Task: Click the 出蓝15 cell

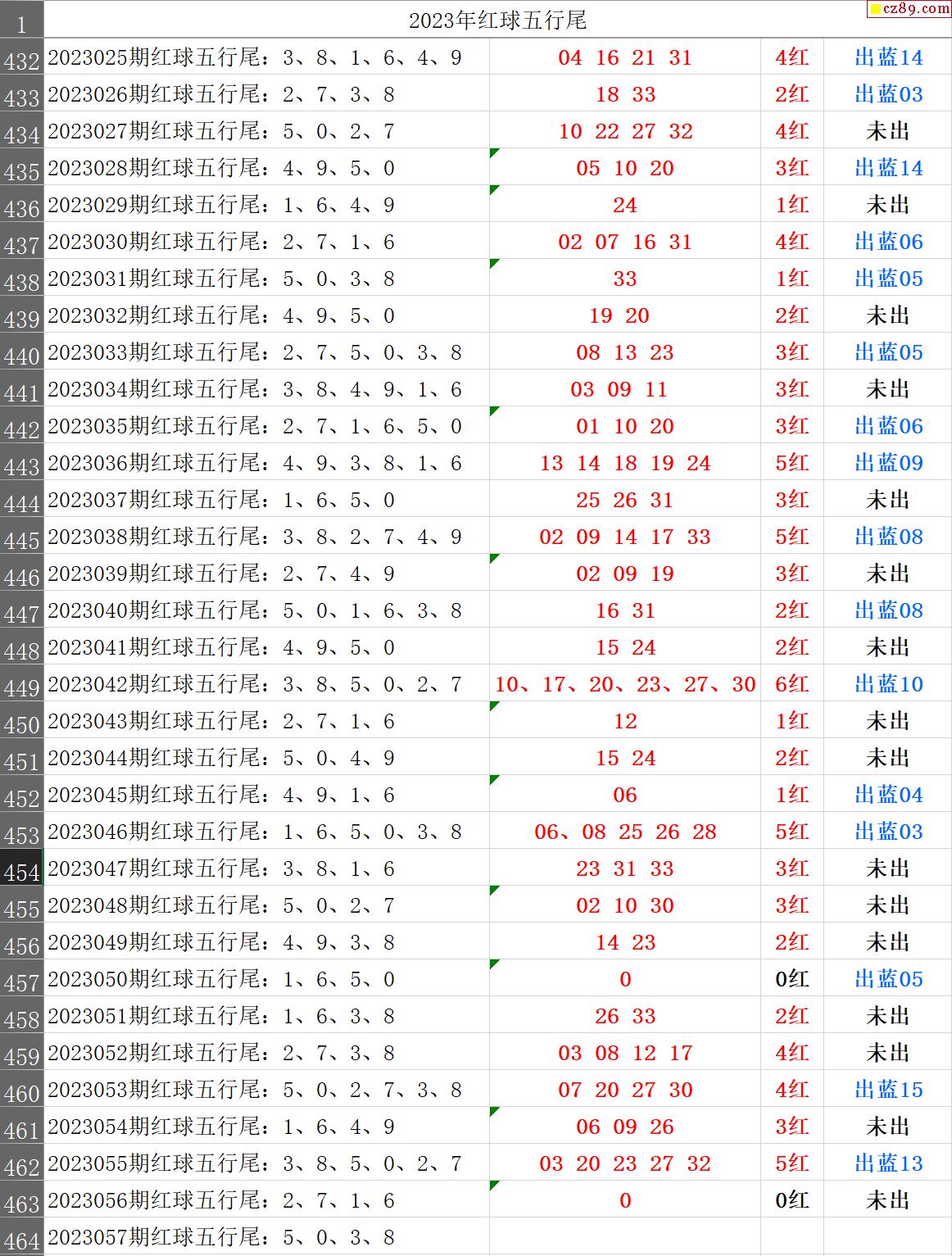Action: [888, 1090]
